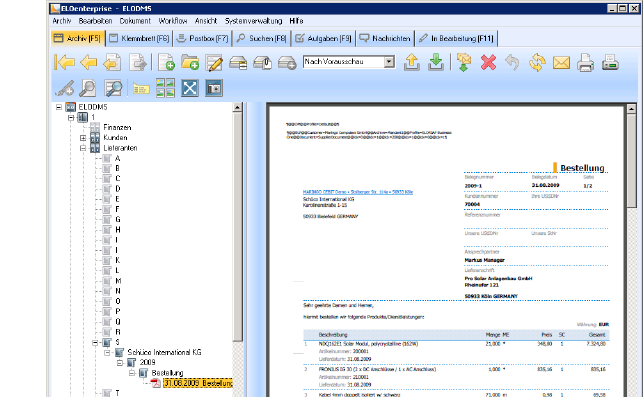
Task: Switch to the Aufgaben (F9) tab
Action: point(324,38)
